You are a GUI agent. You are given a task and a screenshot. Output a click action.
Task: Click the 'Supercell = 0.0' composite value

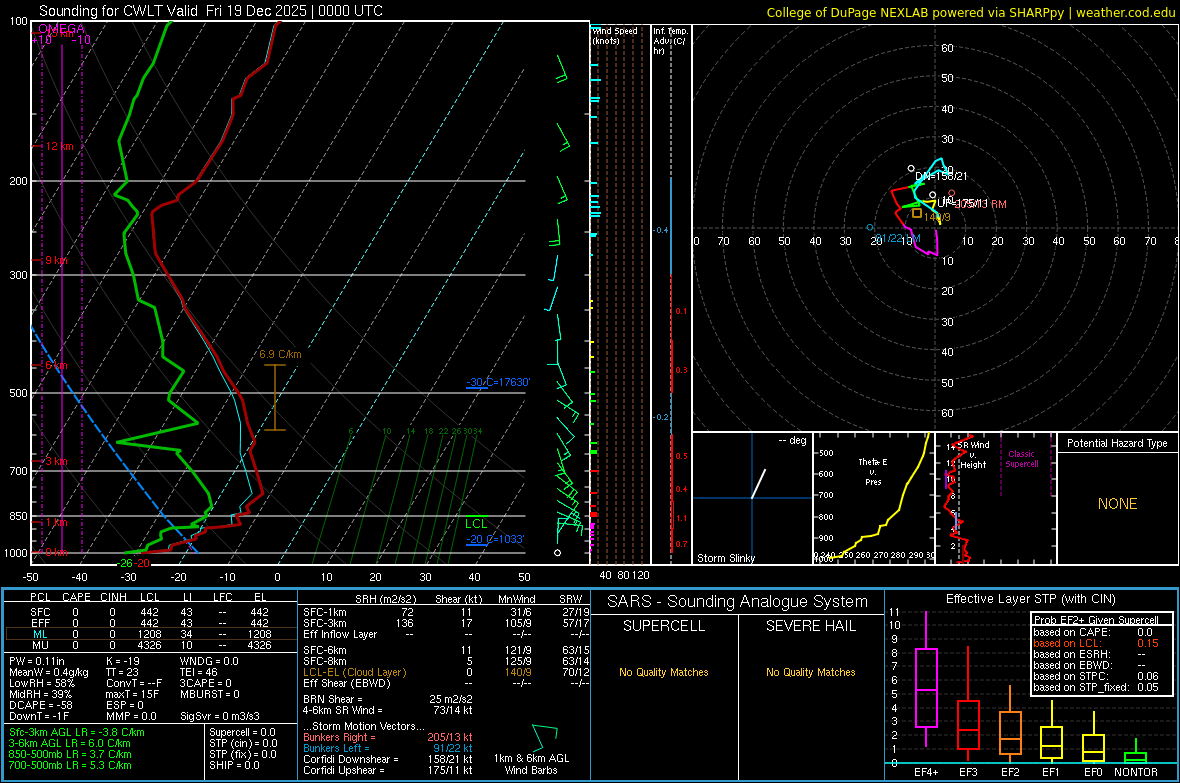click(242, 733)
